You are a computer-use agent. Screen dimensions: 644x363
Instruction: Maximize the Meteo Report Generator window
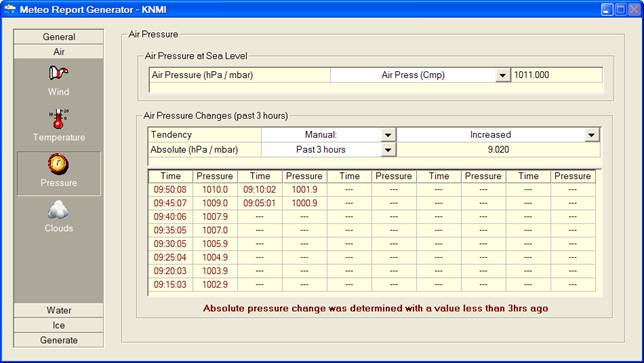tap(620, 9)
